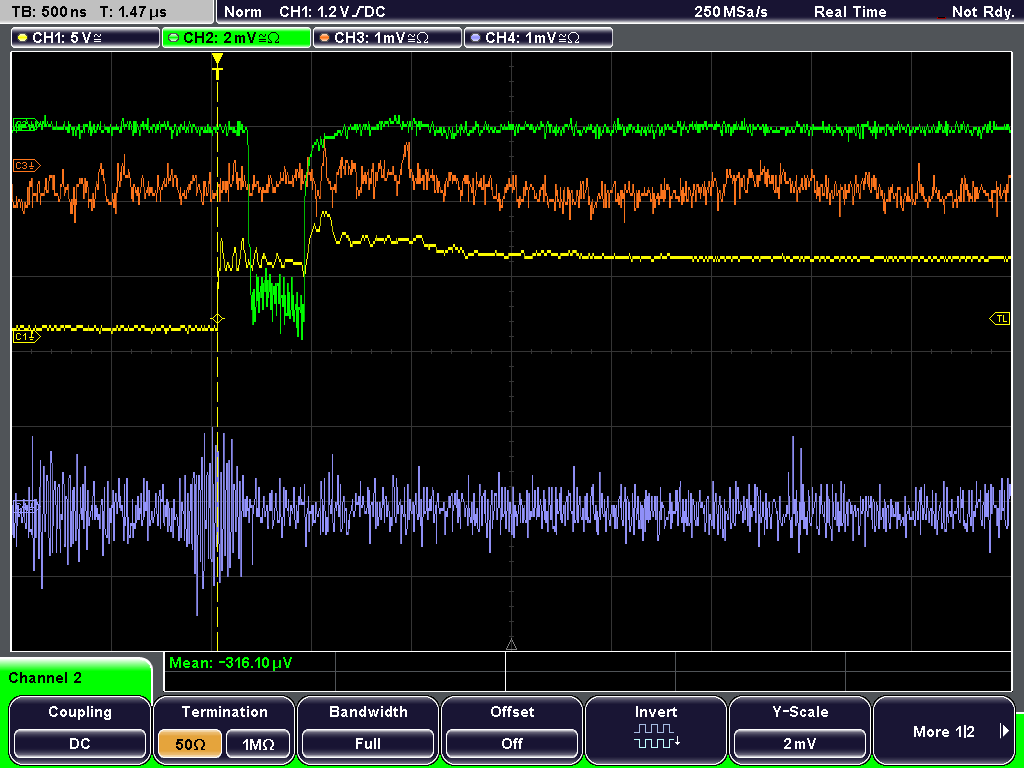Toggle the channel Invert waveform icon
The height and width of the screenshot is (768, 1024).
click(x=656, y=735)
